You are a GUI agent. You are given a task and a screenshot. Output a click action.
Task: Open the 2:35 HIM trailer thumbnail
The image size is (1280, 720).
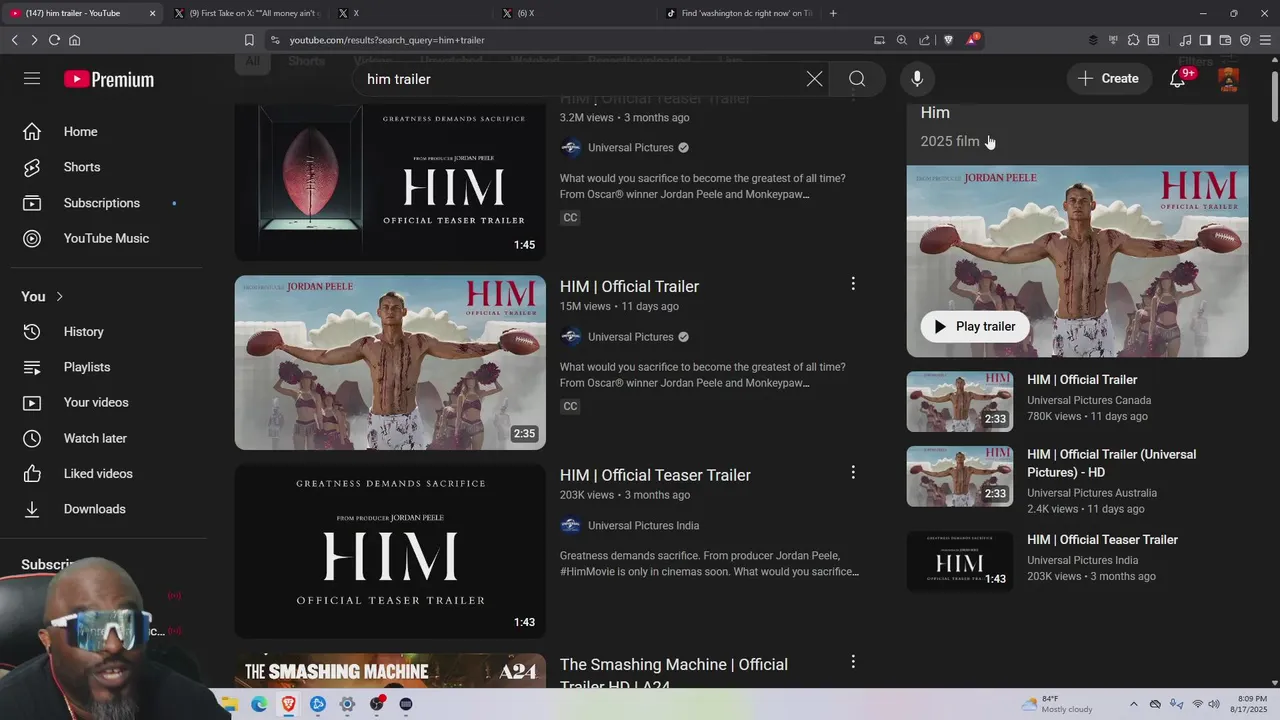click(x=390, y=362)
